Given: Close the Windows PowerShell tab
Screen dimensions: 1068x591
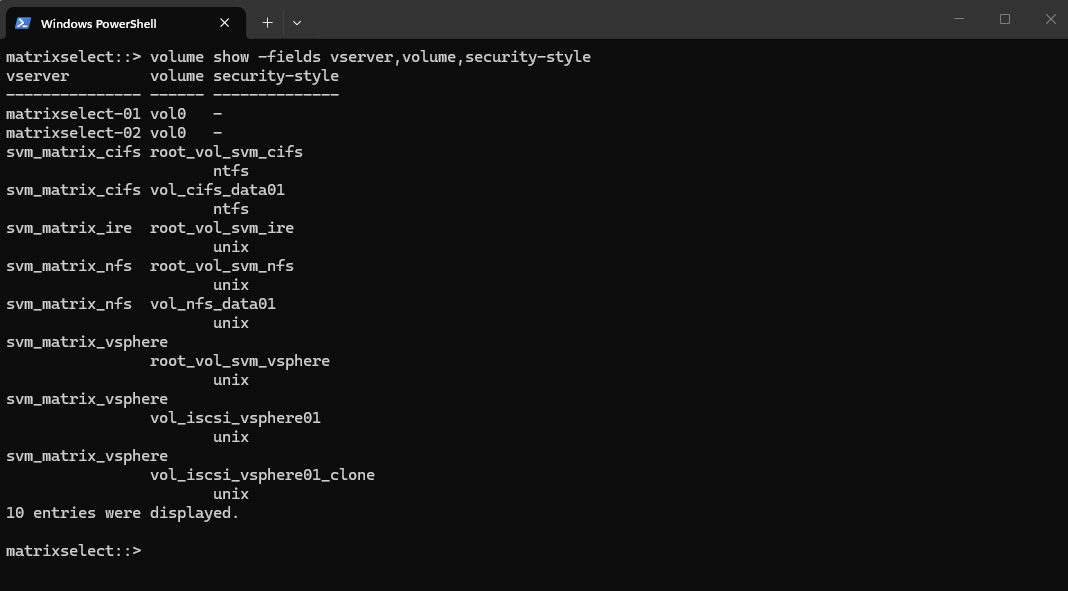Looking at the screenshot, I should (224, 23).
